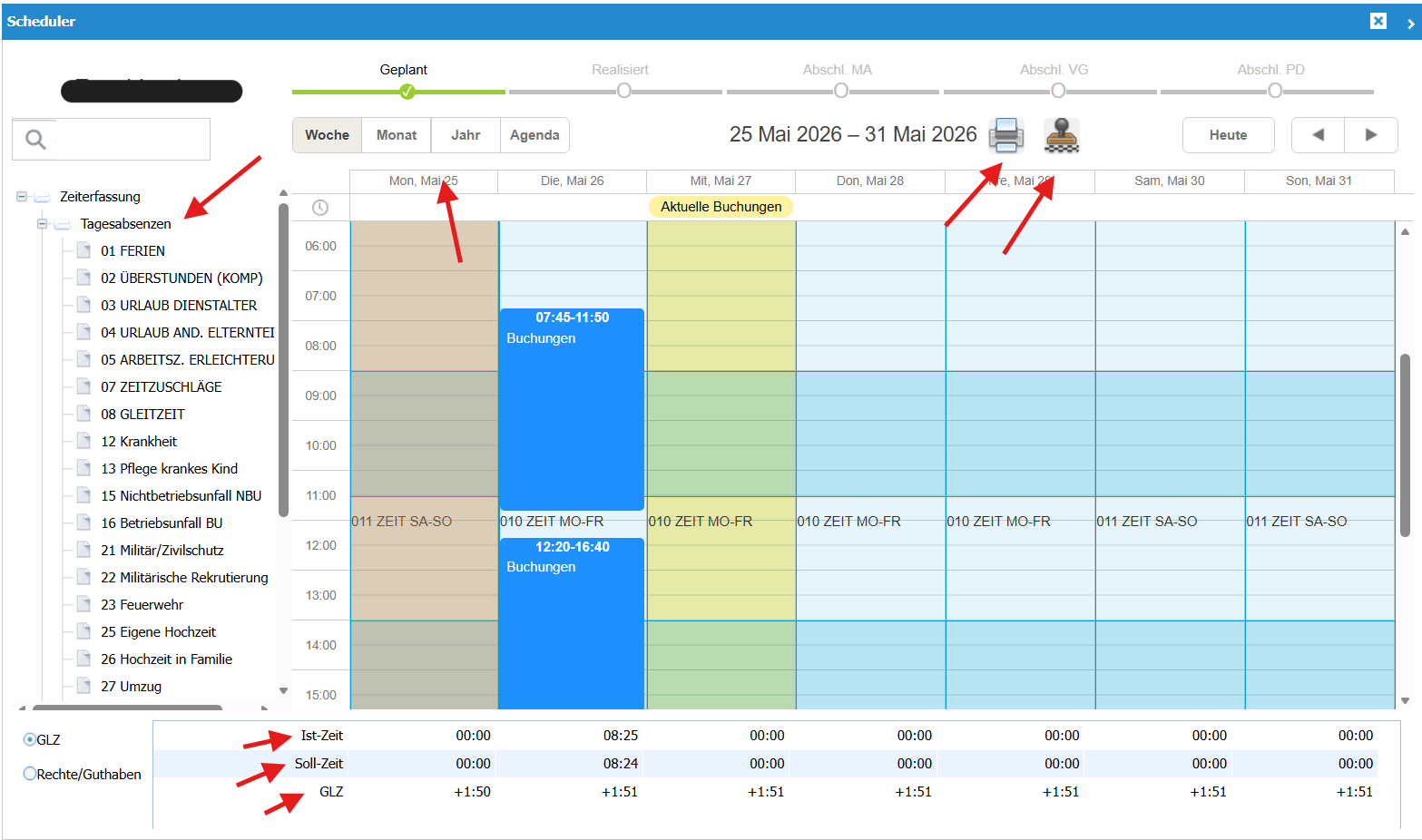Open the 07:45-11:50 Buchungen entry
1422x840 pixels.
[572, 409]
